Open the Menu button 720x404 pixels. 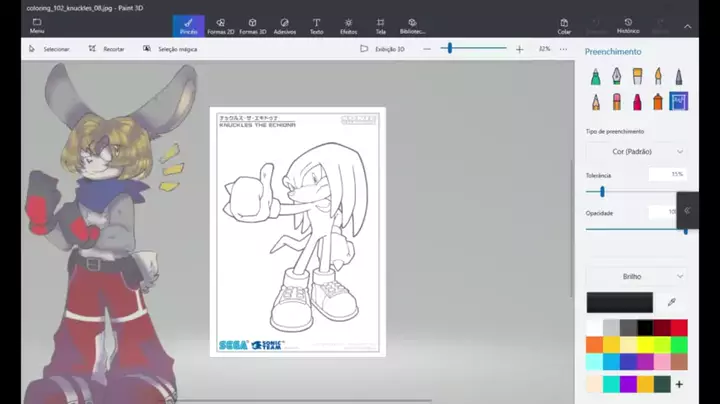[x=37, y=26]
